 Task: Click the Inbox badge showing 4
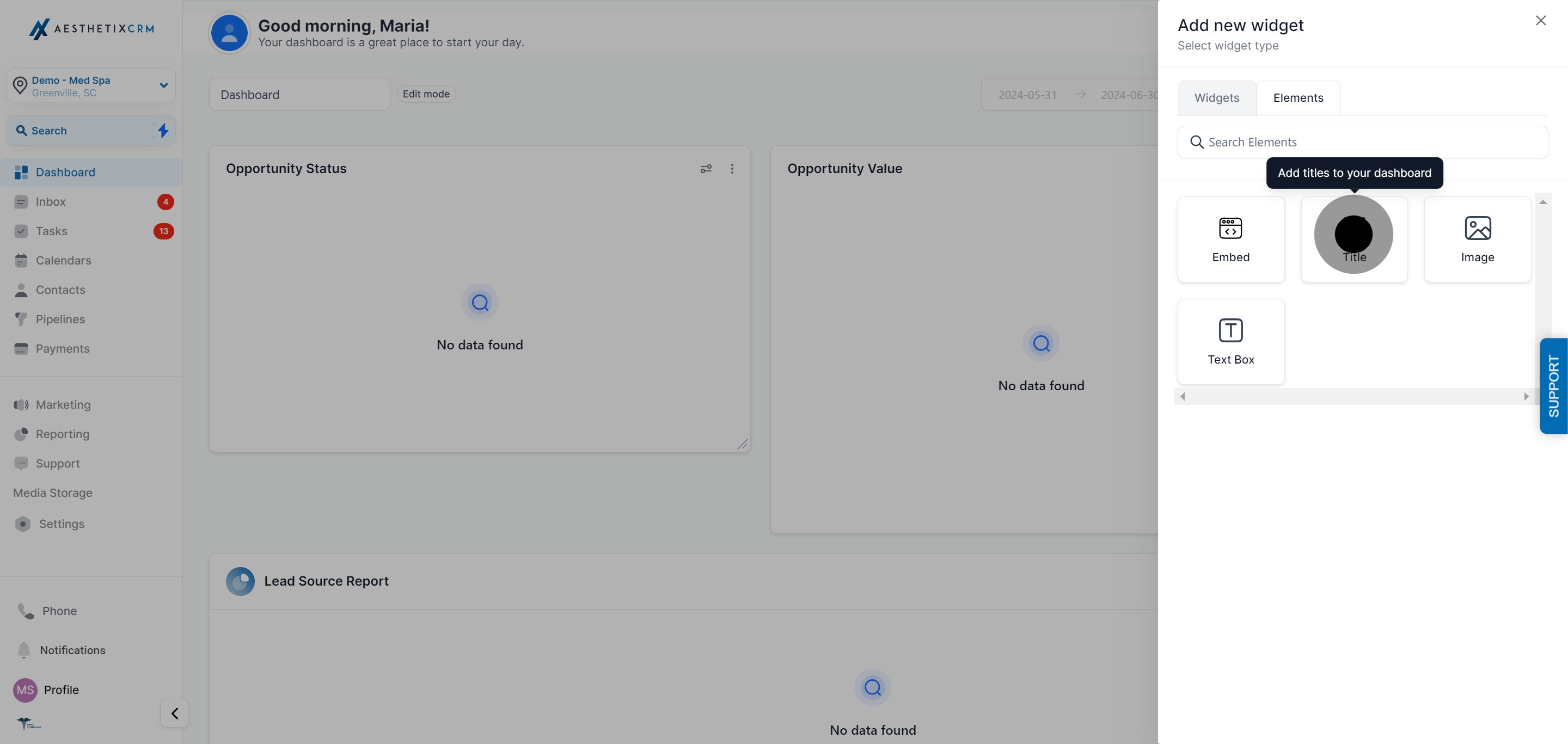166,202
